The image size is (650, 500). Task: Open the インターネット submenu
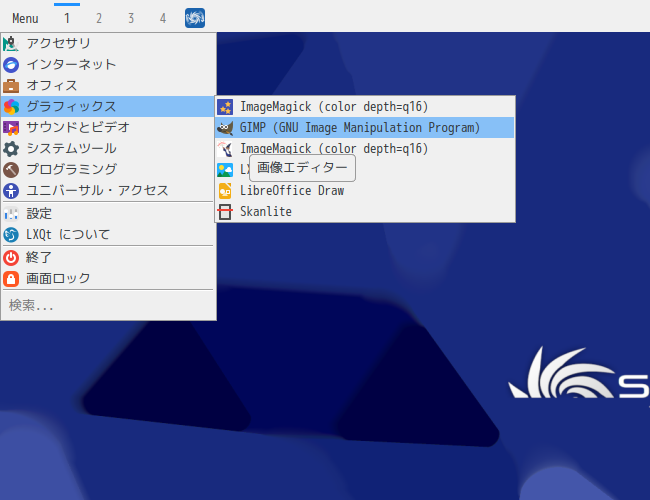point(108,65)
